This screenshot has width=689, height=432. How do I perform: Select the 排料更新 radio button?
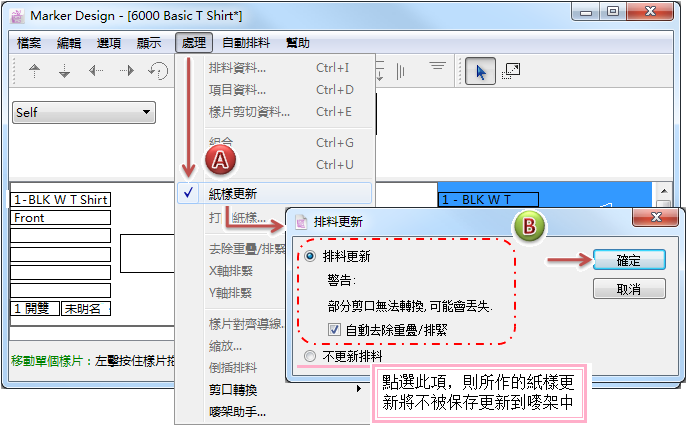click(x=310, y=256)
